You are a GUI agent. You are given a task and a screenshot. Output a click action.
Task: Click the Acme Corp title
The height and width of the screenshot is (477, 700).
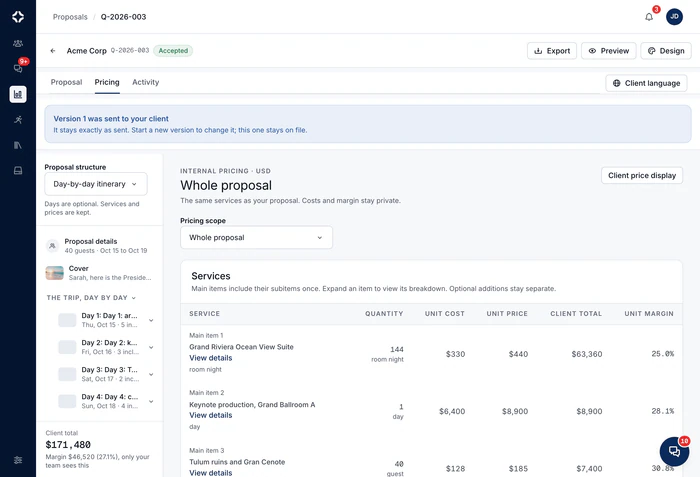(x=87, y=51)
